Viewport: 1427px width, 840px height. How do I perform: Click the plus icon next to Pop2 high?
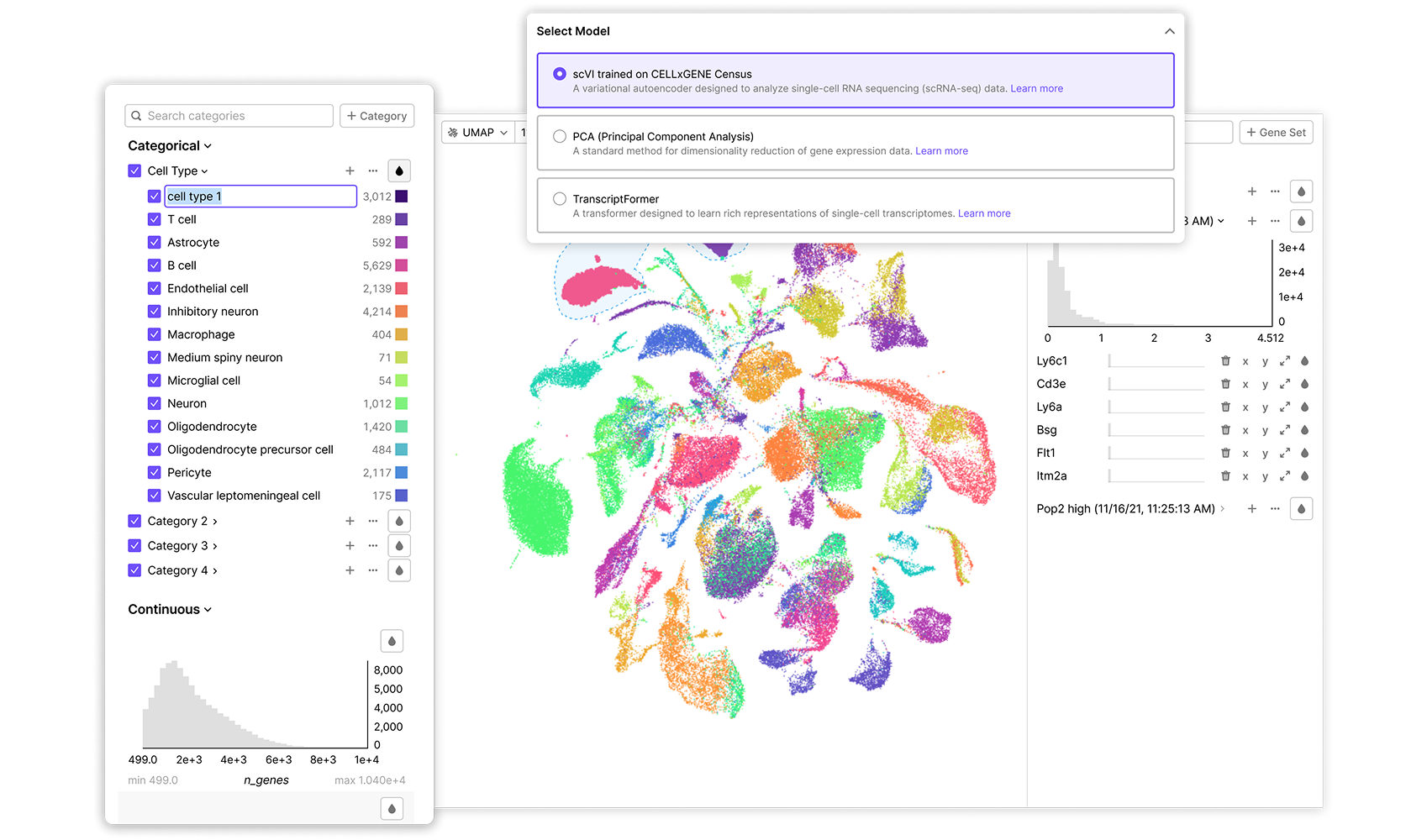1251,508
